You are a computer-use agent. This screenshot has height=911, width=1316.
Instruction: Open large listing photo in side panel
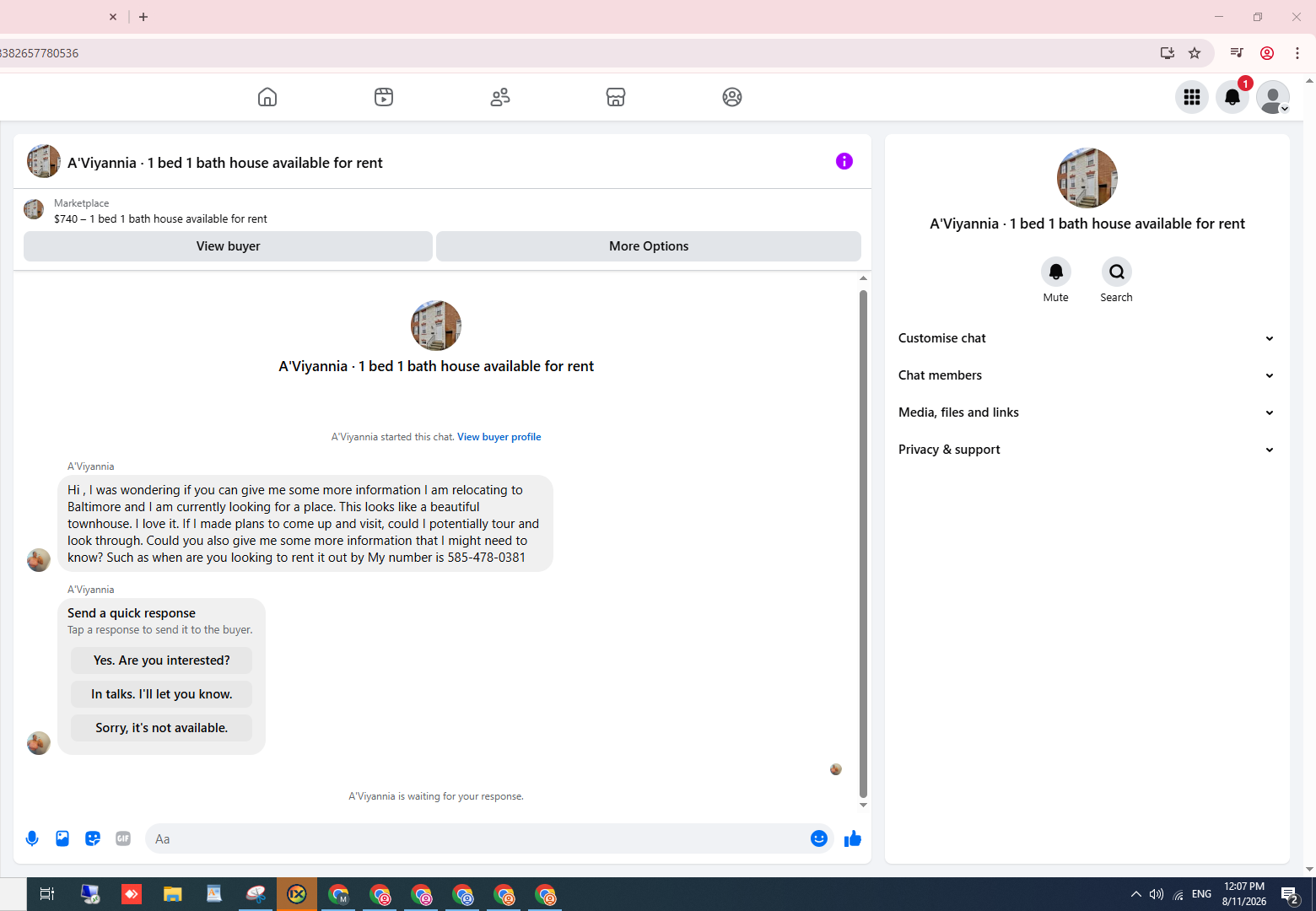click(x=1087, y=178)
